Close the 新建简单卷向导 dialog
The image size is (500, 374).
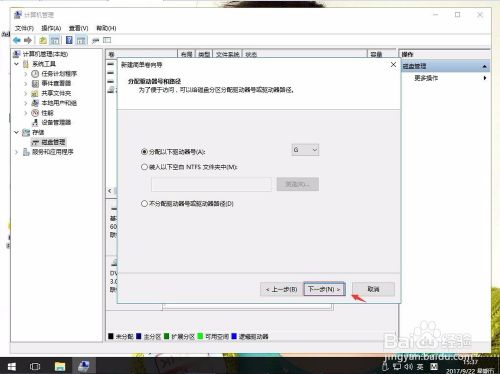(393, 64)
